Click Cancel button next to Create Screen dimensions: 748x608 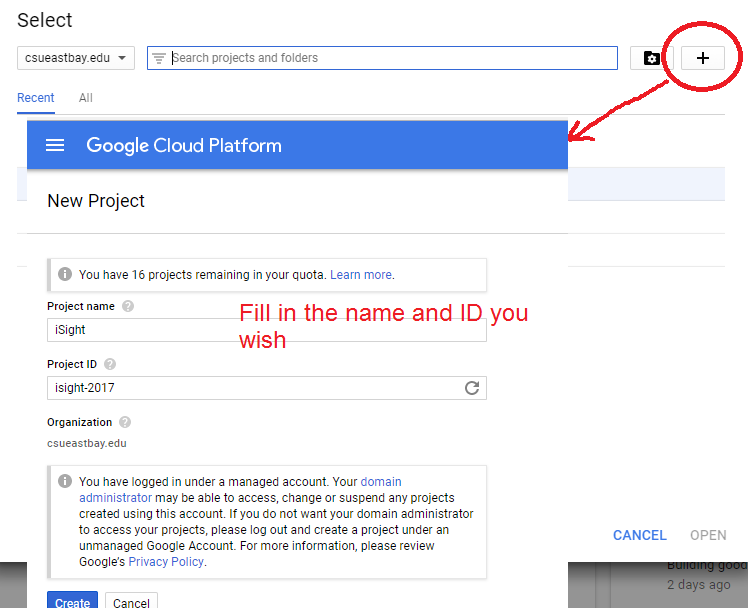tap(131, 602)
